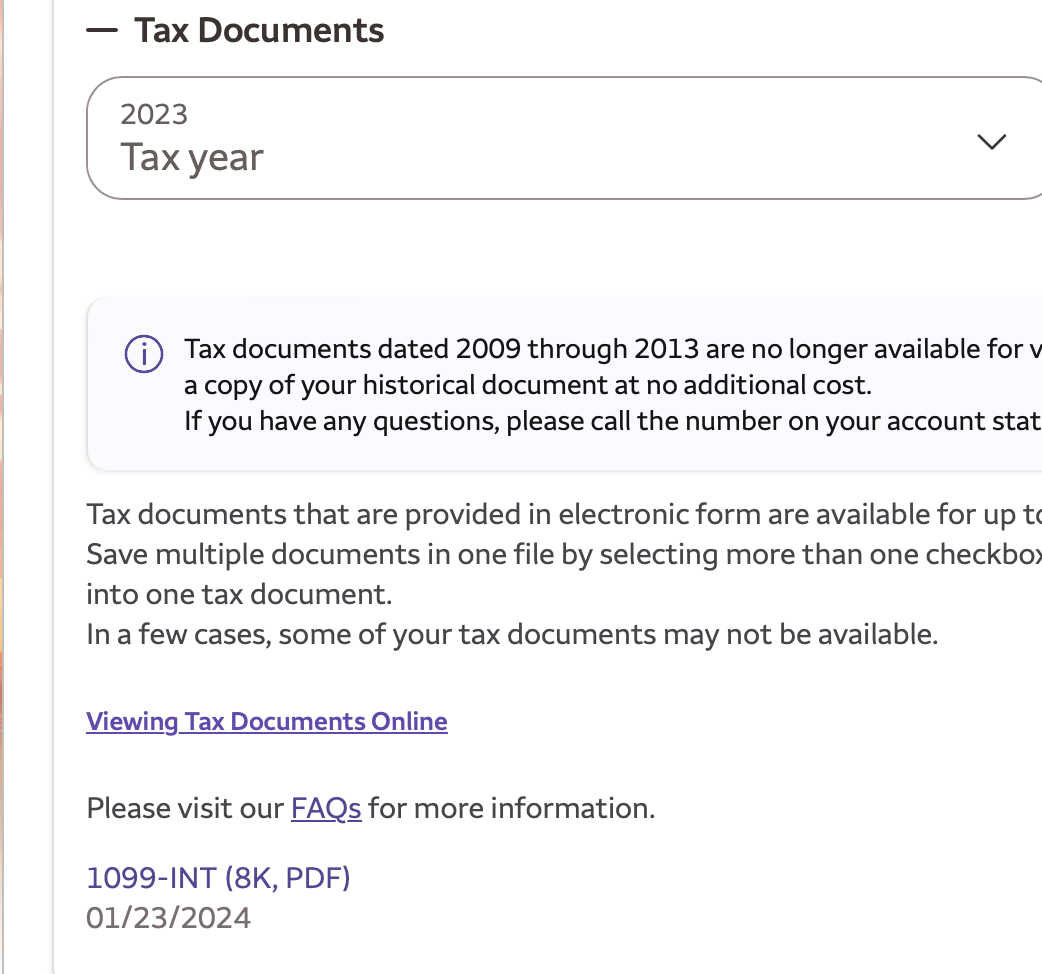The width and height of the screenshot is (1042, 974).
Task: Click the "In a few cases" availability sentence
Action: pyautogui.click(x=512, y=634)
